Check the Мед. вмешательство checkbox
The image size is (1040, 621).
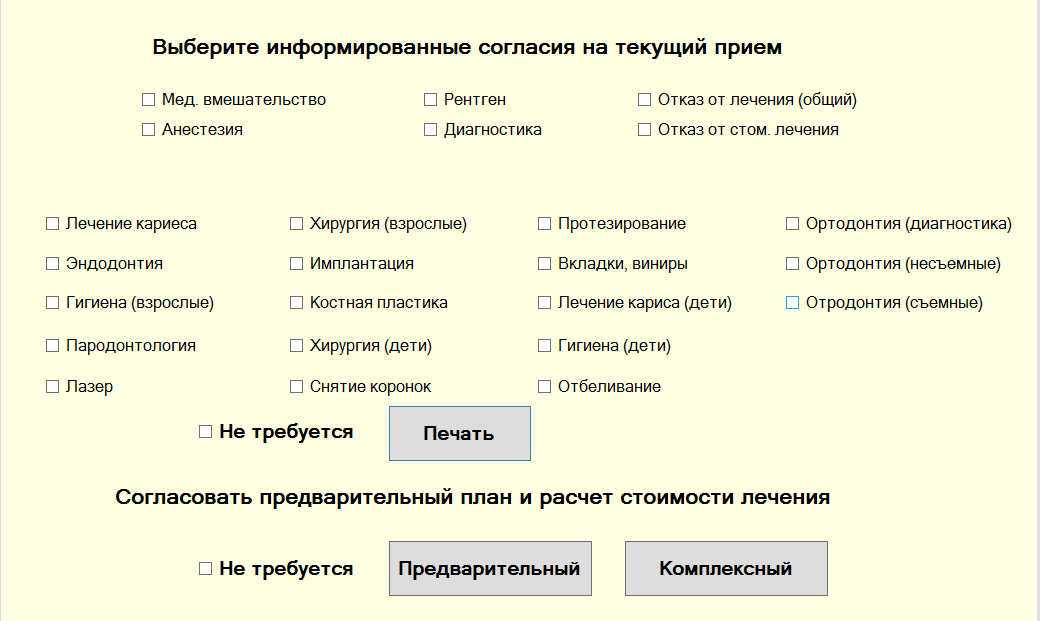pyautogui.click(x=149, y=100)
